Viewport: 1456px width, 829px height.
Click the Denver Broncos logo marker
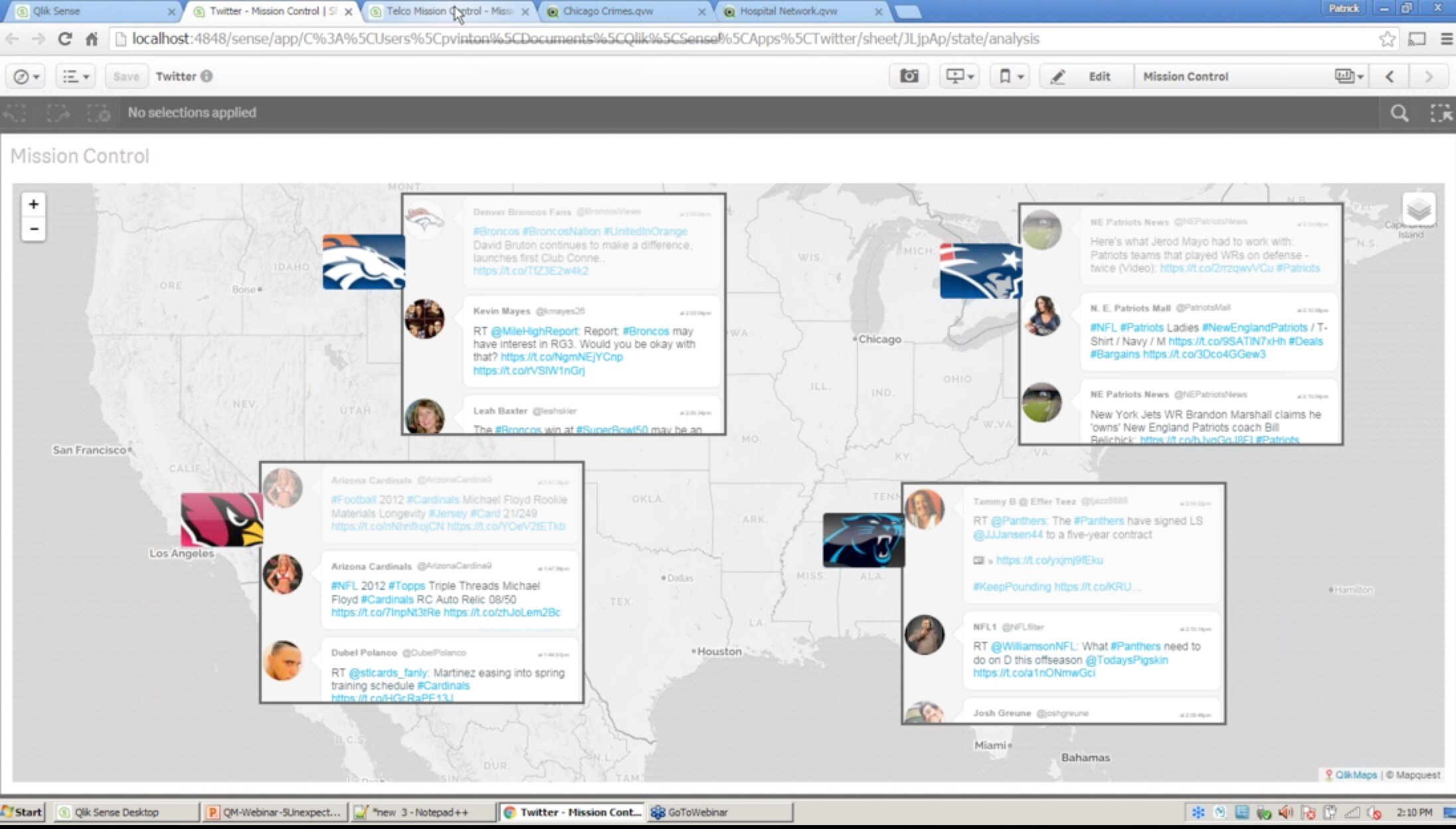click(x=363, y=262)
